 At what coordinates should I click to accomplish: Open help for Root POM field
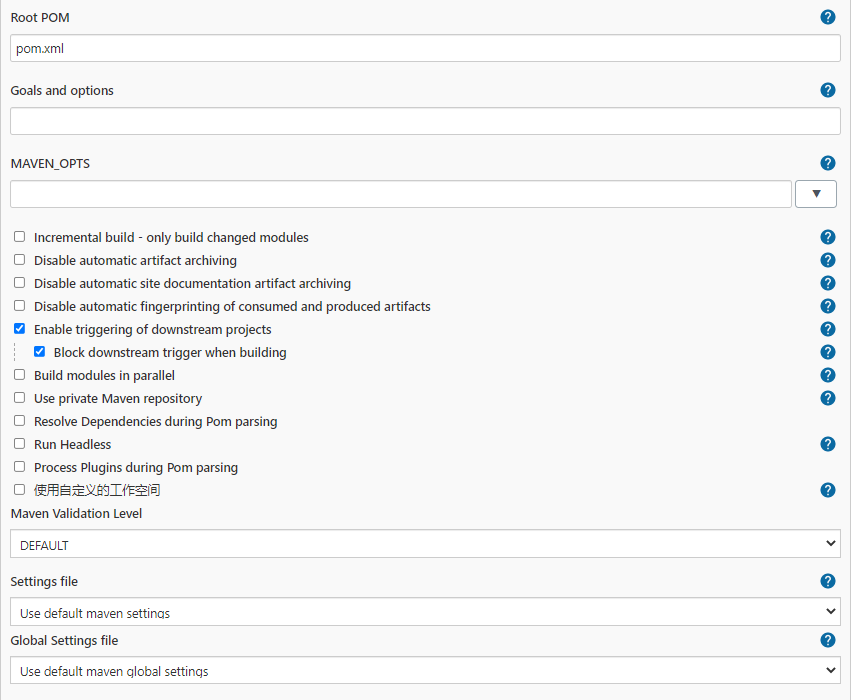(x=828, y=17)
